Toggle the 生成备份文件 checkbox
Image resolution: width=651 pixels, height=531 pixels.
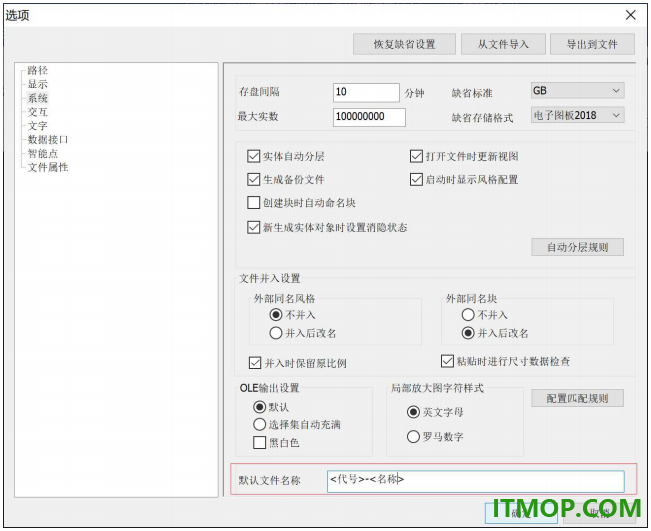click(253, 180)
